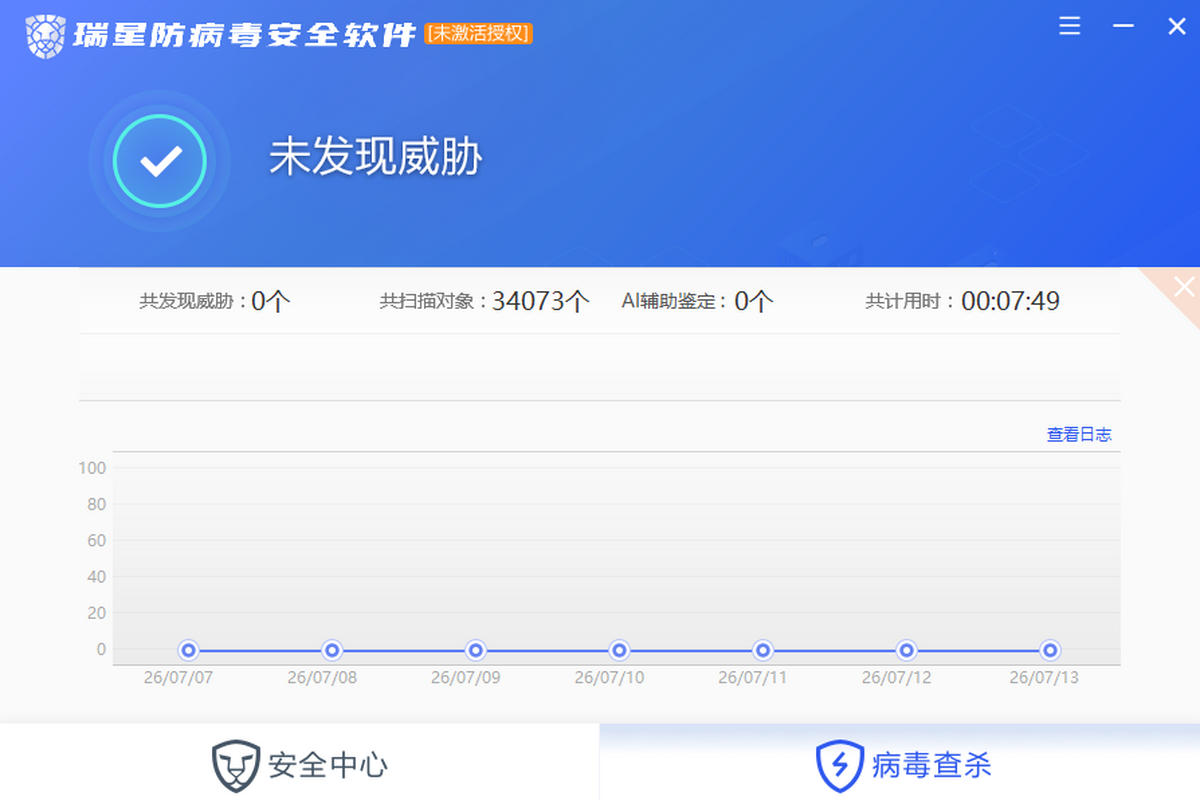This screenshot has height=800, width=1200.
Task: Open 查看日志 log link
Action: pyautogui.click(x=1079, y=434)
